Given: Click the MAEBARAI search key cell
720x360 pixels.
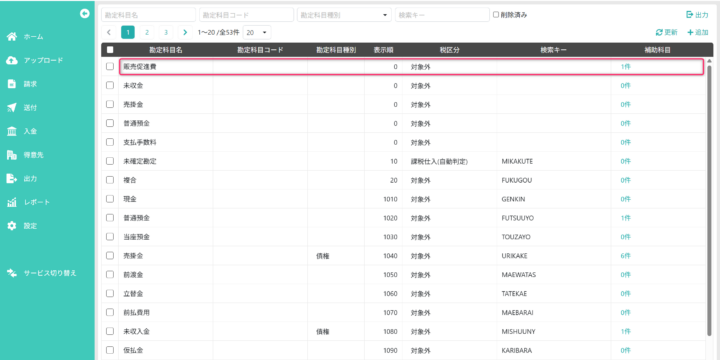Looking at the screenshot, I should 554,312.
